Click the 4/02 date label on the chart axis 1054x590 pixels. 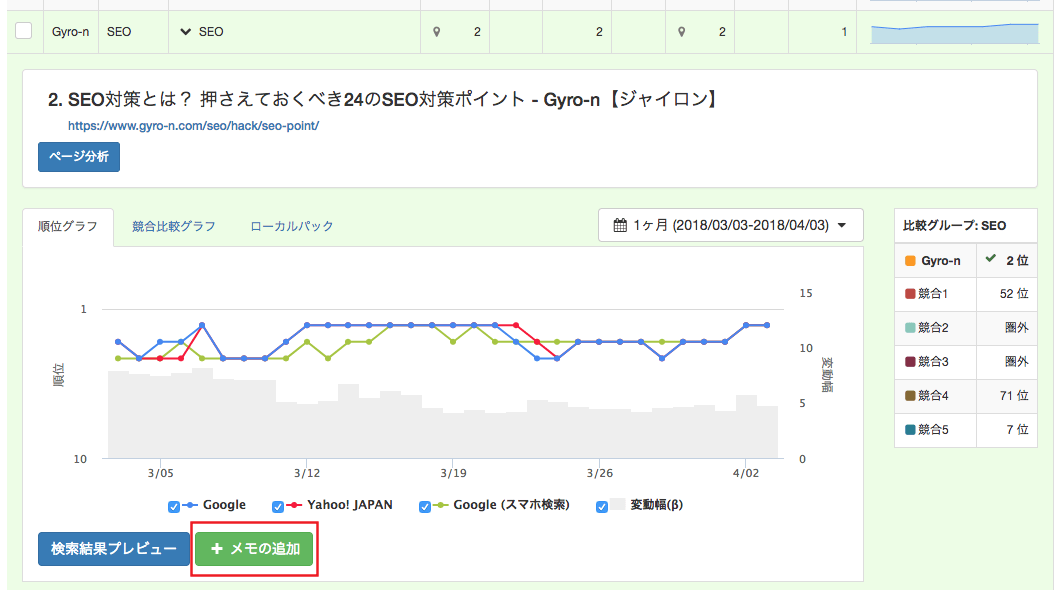pyautogui.click(x=745, y=473)
